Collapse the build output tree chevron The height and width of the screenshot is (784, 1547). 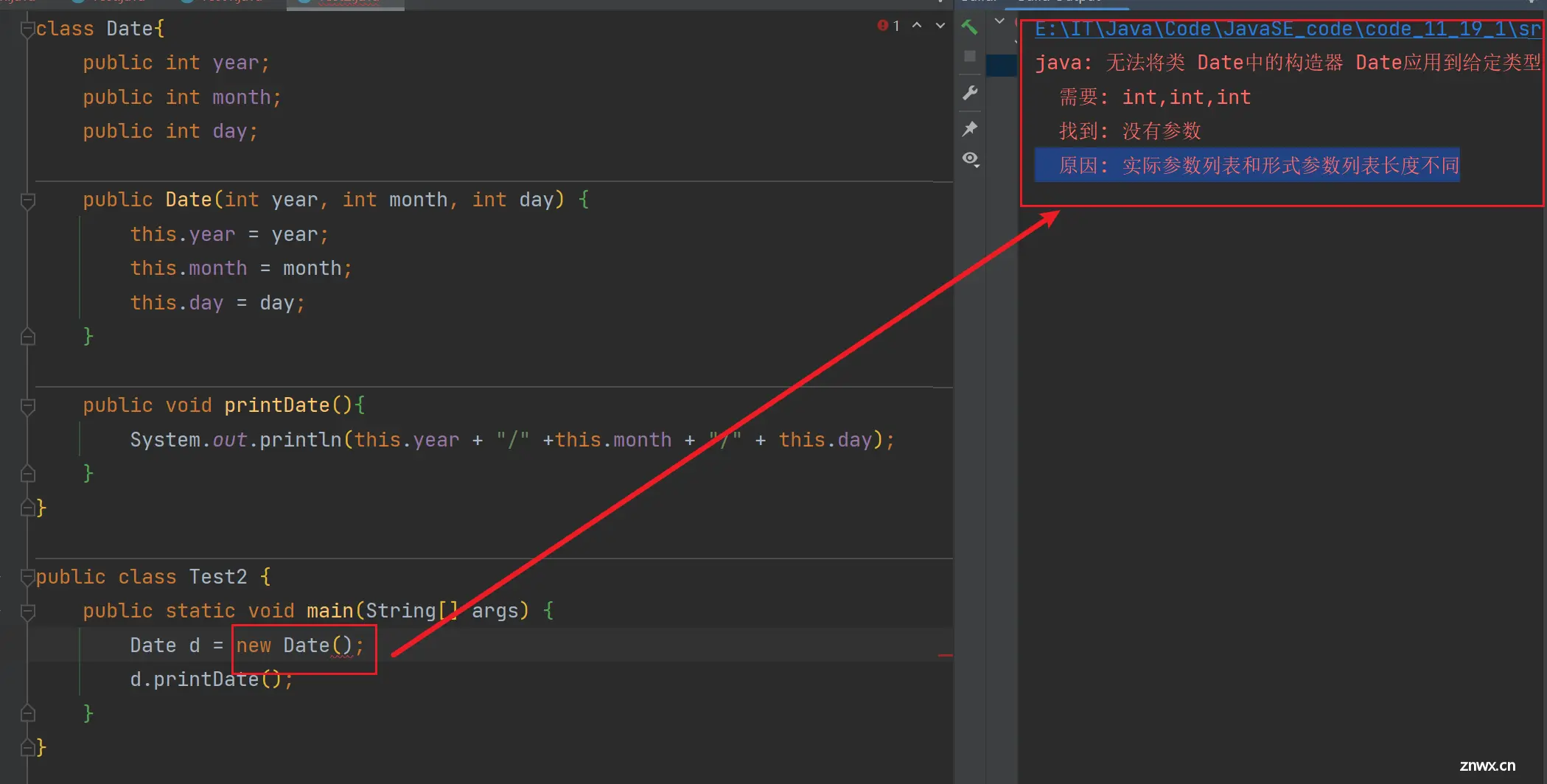click(x=999, y=21)
